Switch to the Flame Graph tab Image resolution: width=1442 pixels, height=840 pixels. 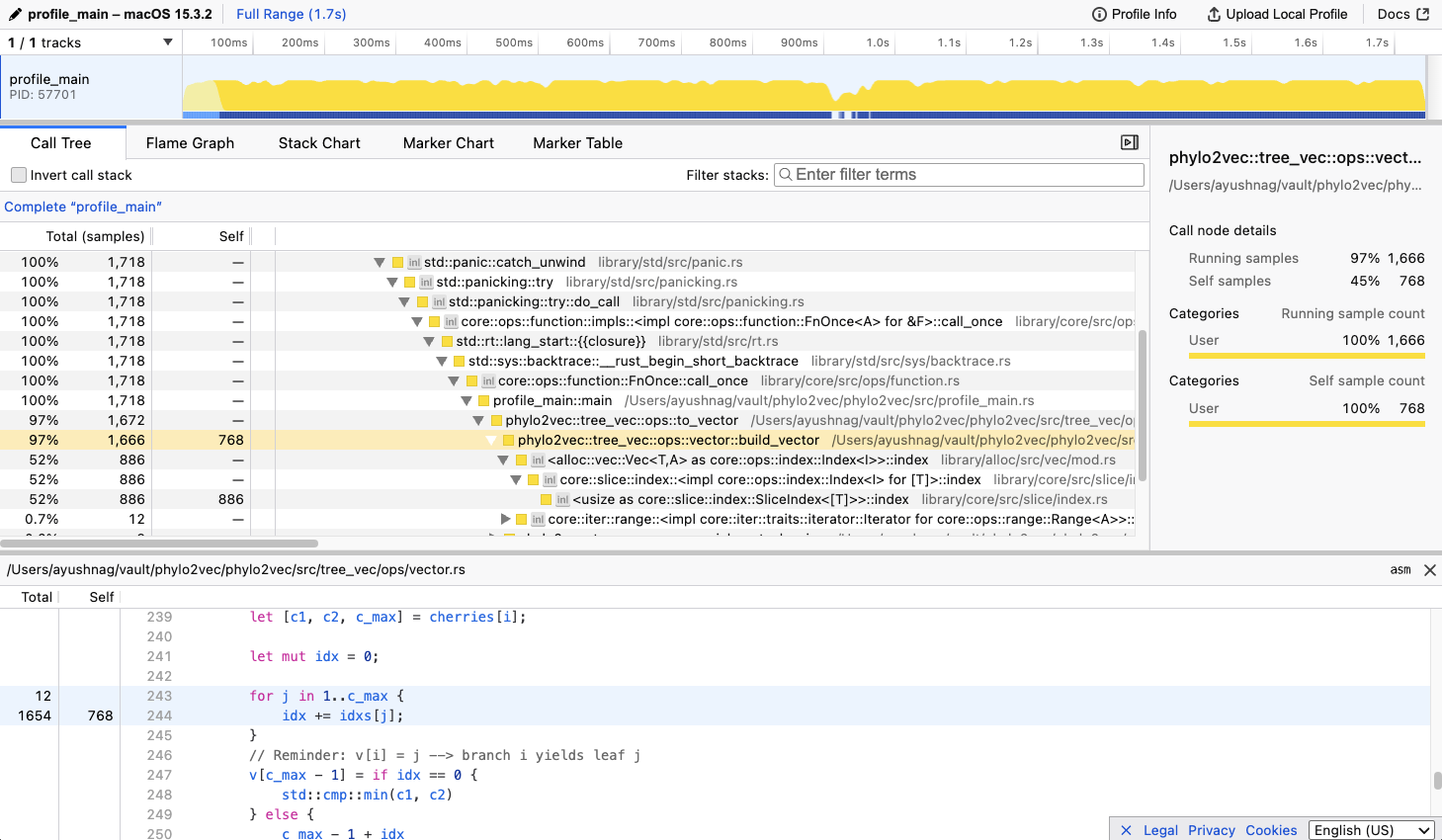pos(190,142)
